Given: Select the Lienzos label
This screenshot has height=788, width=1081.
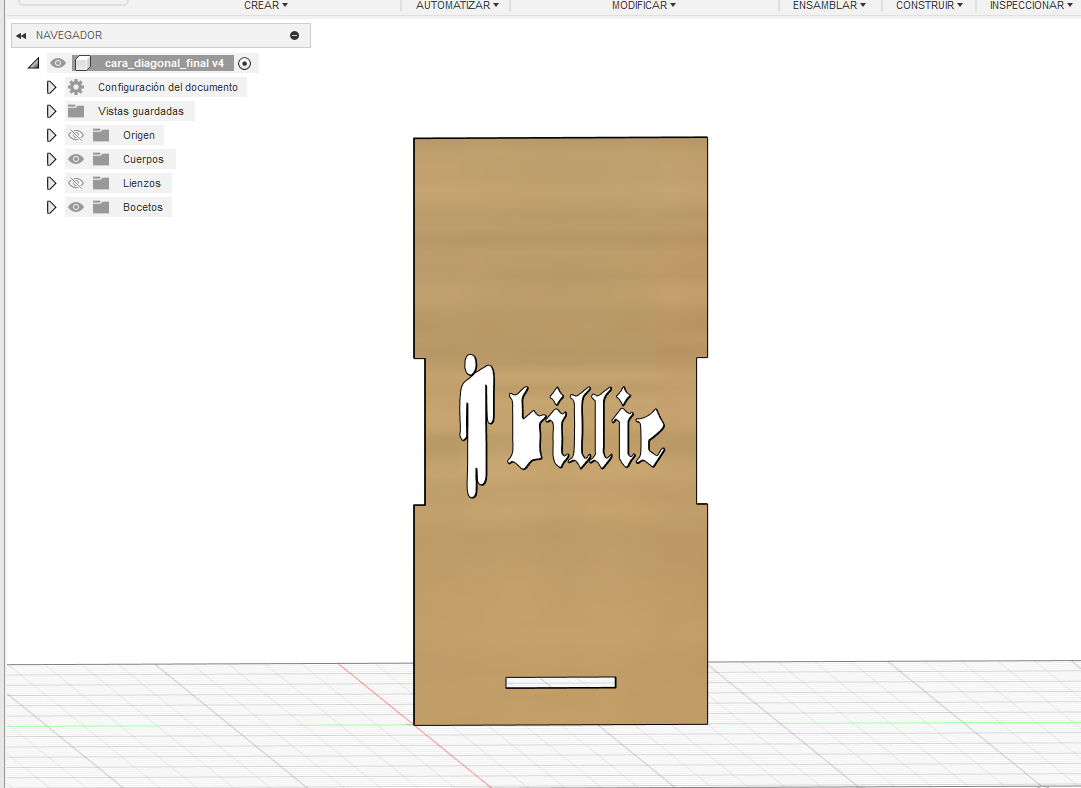Looking at the screenshot, I should tap(141, 183).
